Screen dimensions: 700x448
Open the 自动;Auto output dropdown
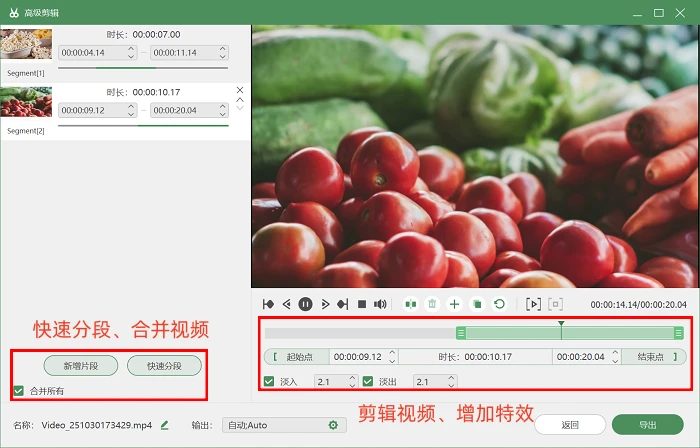284,425
